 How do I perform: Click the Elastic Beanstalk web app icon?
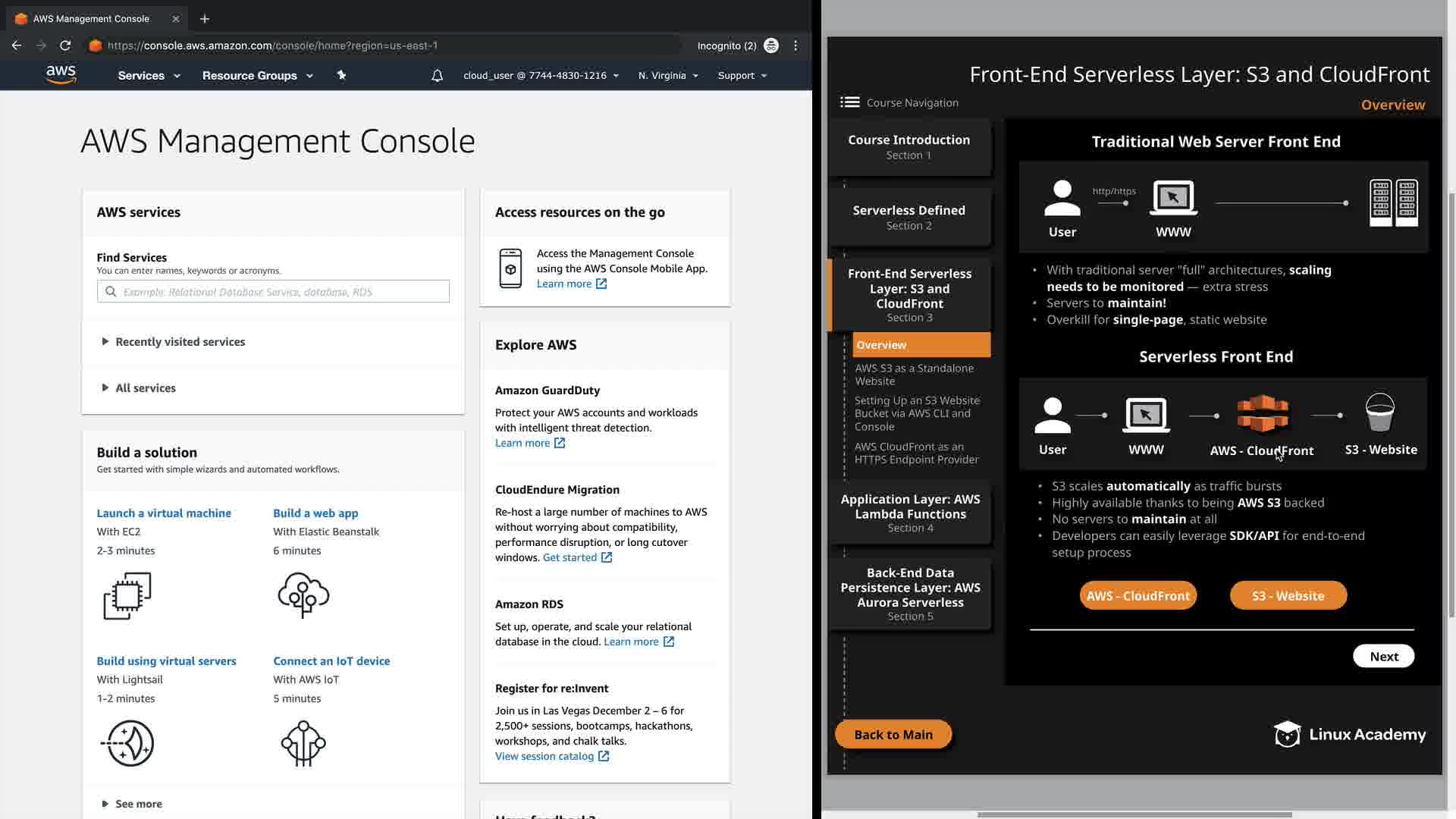click(x=303, y=595)
